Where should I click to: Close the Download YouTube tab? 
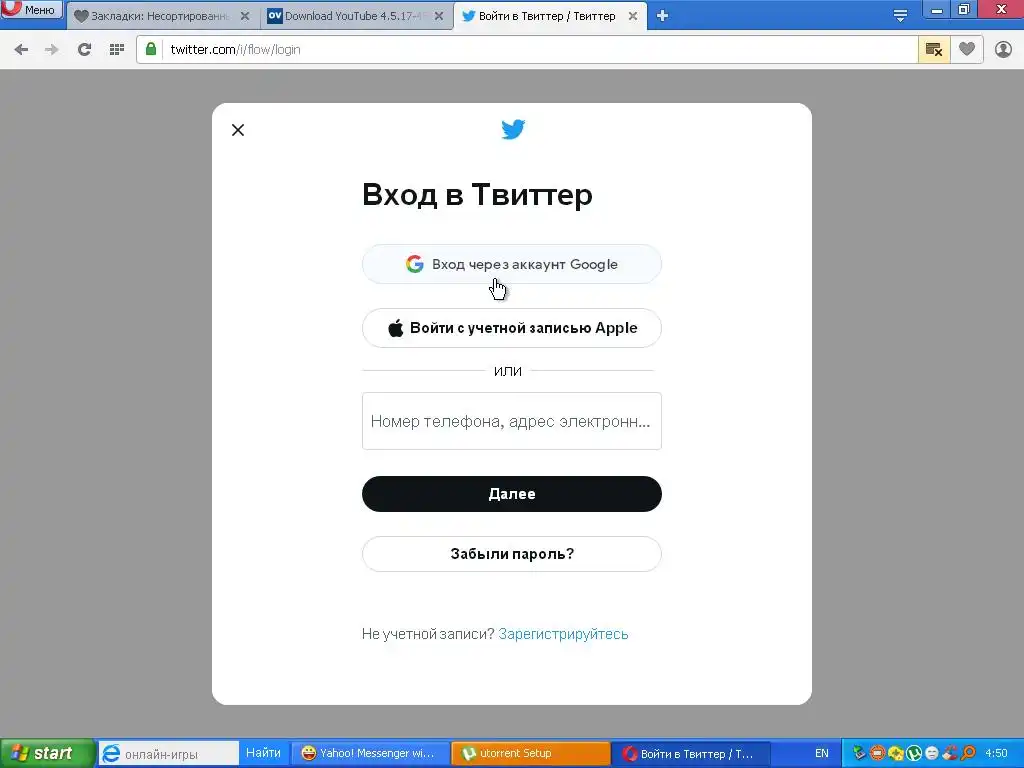(439, 16)
